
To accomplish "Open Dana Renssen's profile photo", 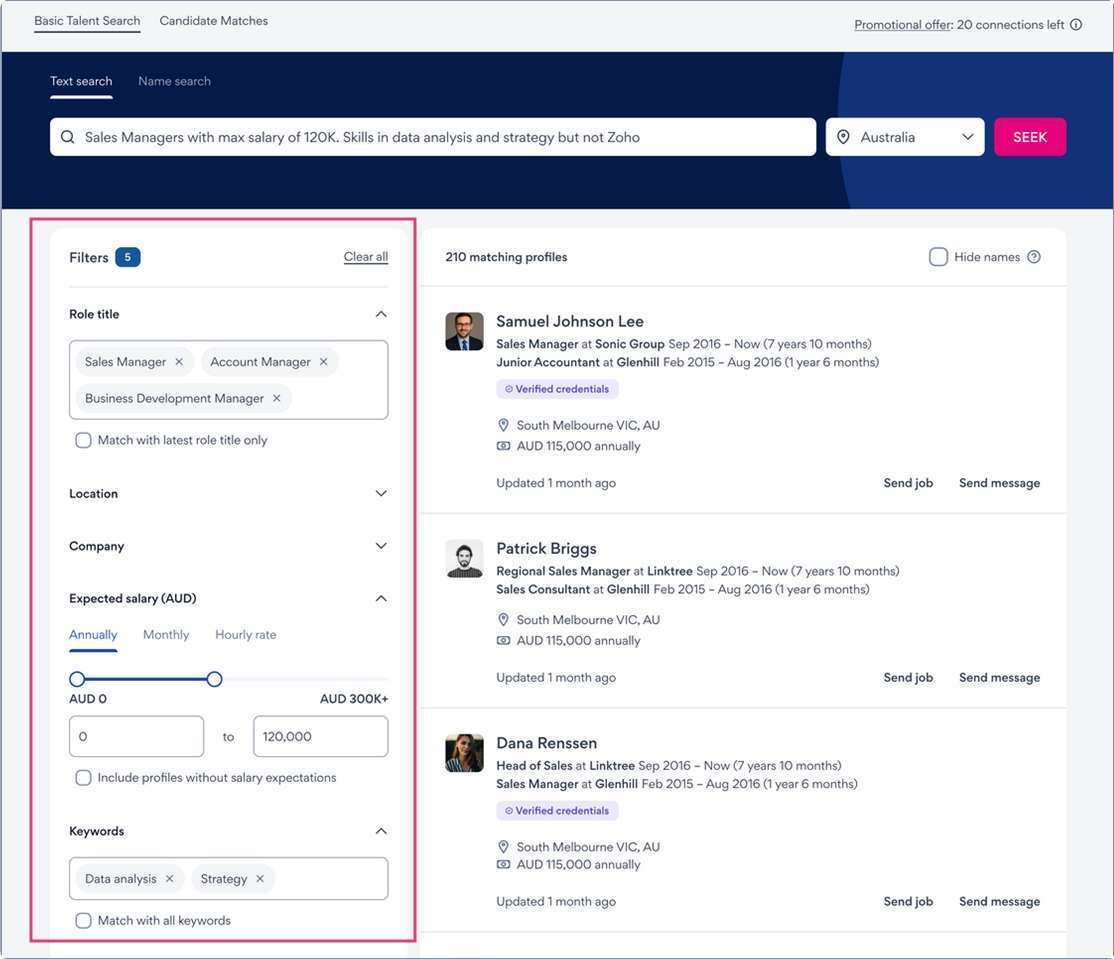I will click(464, 753).
